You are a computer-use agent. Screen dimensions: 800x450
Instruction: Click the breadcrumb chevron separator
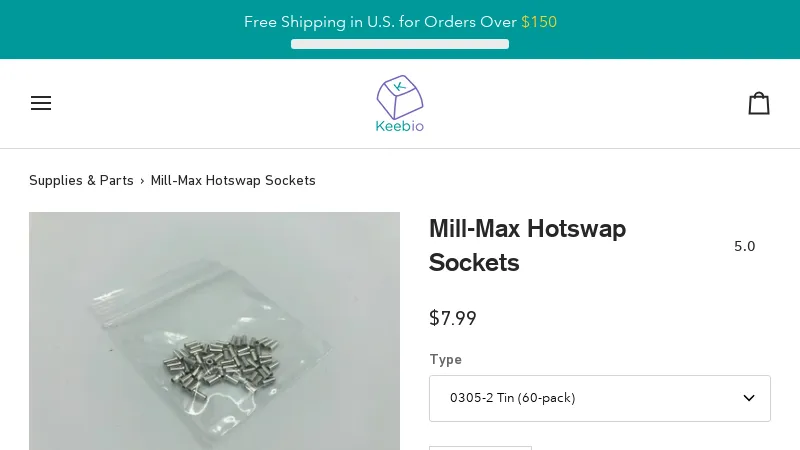click(x=142, y=181)
